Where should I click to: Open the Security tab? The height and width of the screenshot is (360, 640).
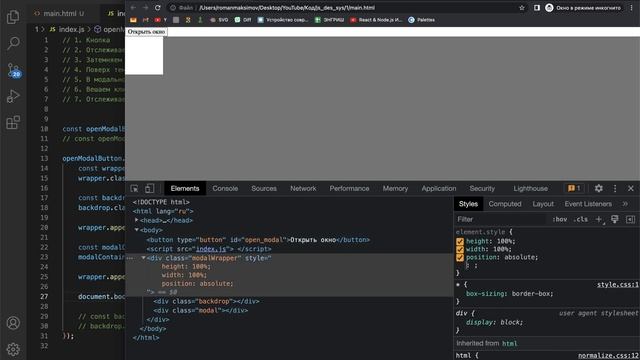tap(482, 188)
